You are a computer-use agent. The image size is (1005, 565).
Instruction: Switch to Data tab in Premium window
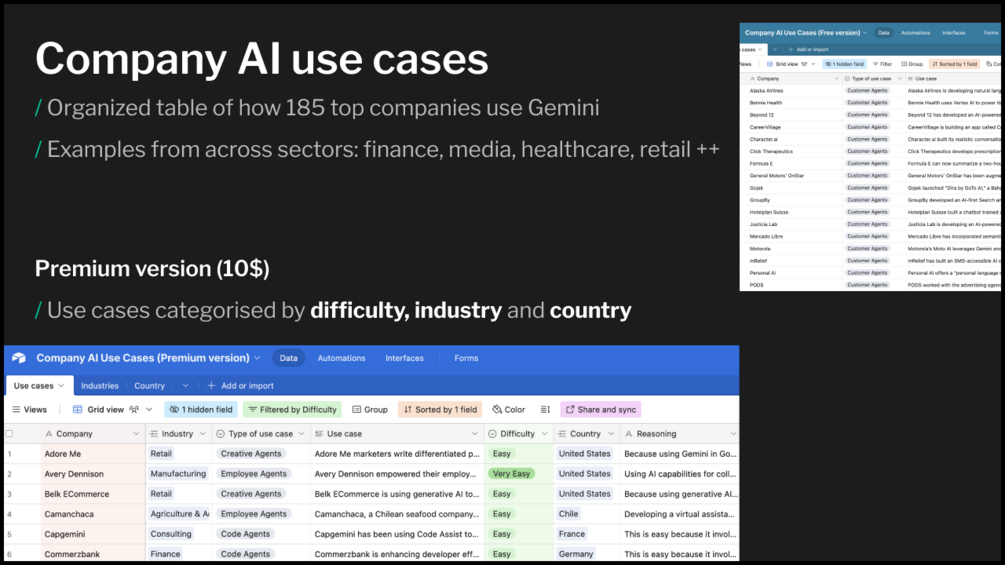(x=288, y=358)
